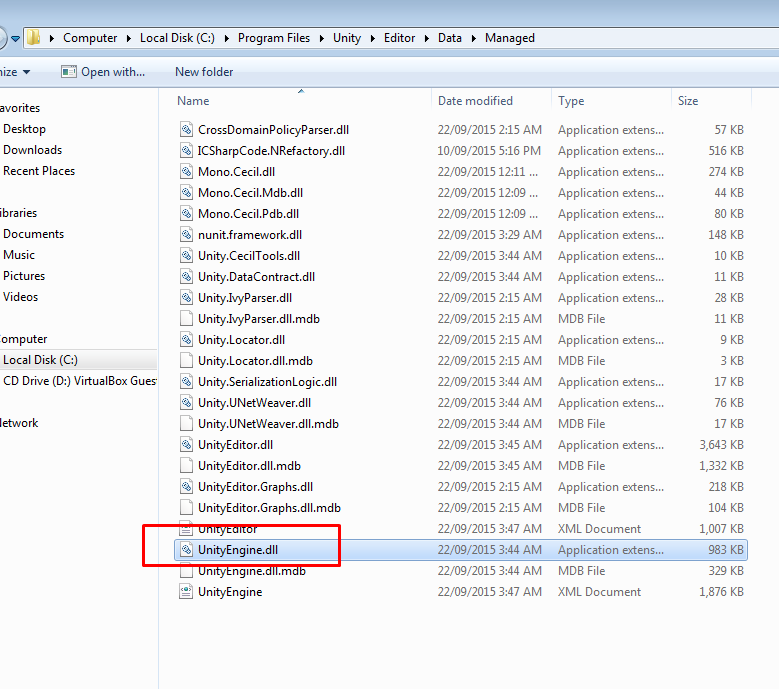The image size is (779, 689).
Task: Open Recent Places in the sidebar
Action: tap(39, 171)
